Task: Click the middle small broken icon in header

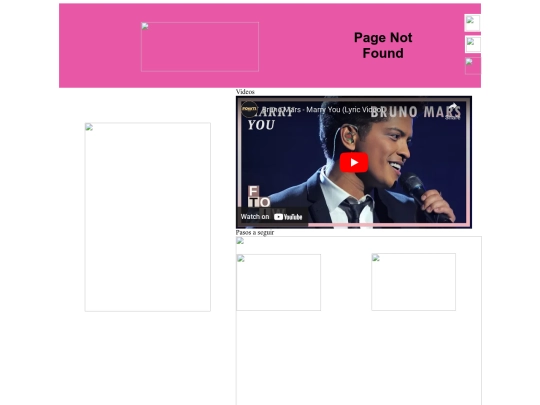Action: click(473, 44)
